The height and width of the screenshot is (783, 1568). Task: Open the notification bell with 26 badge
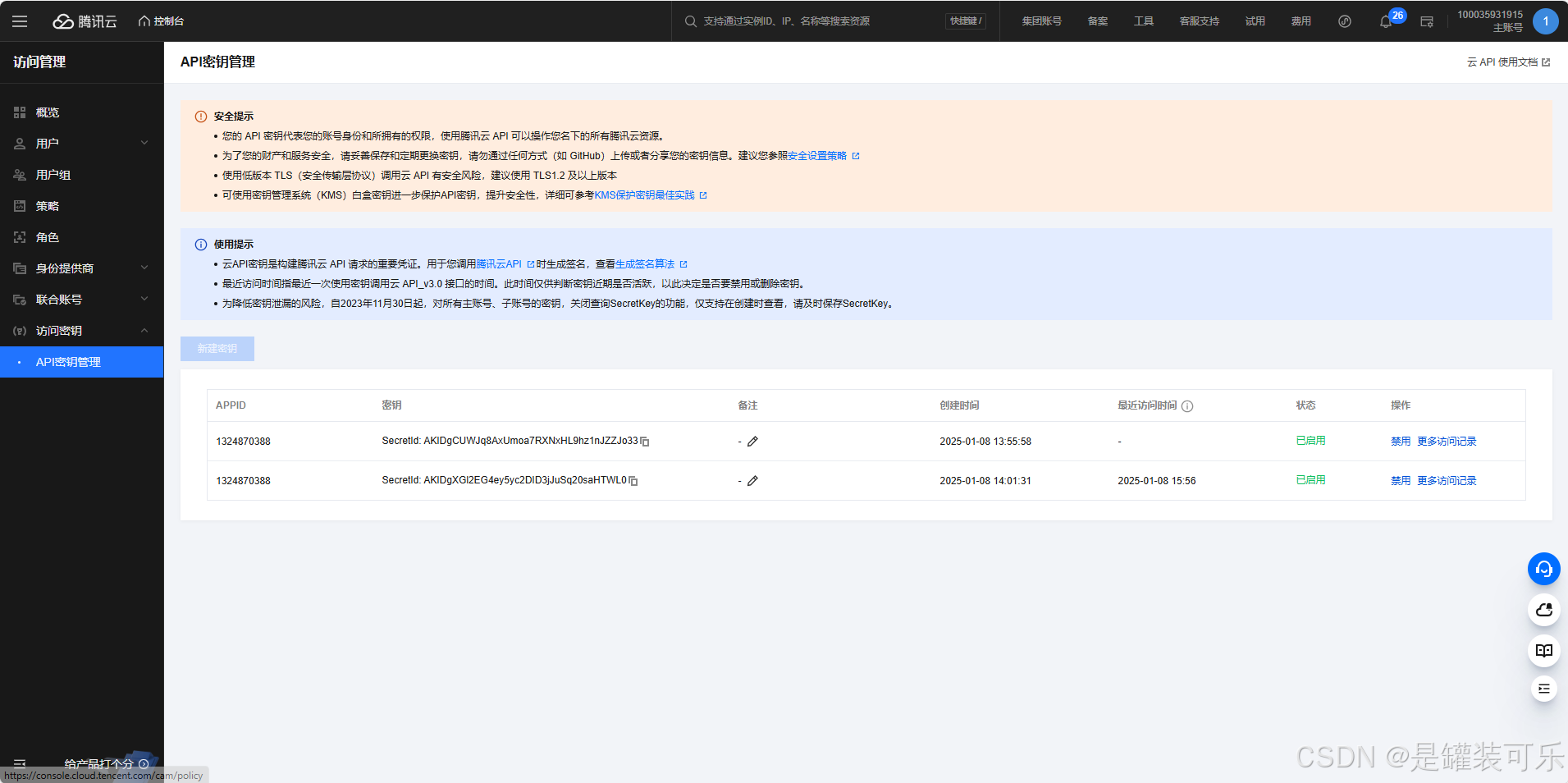pyautogui.click(x=1386, y=21)
